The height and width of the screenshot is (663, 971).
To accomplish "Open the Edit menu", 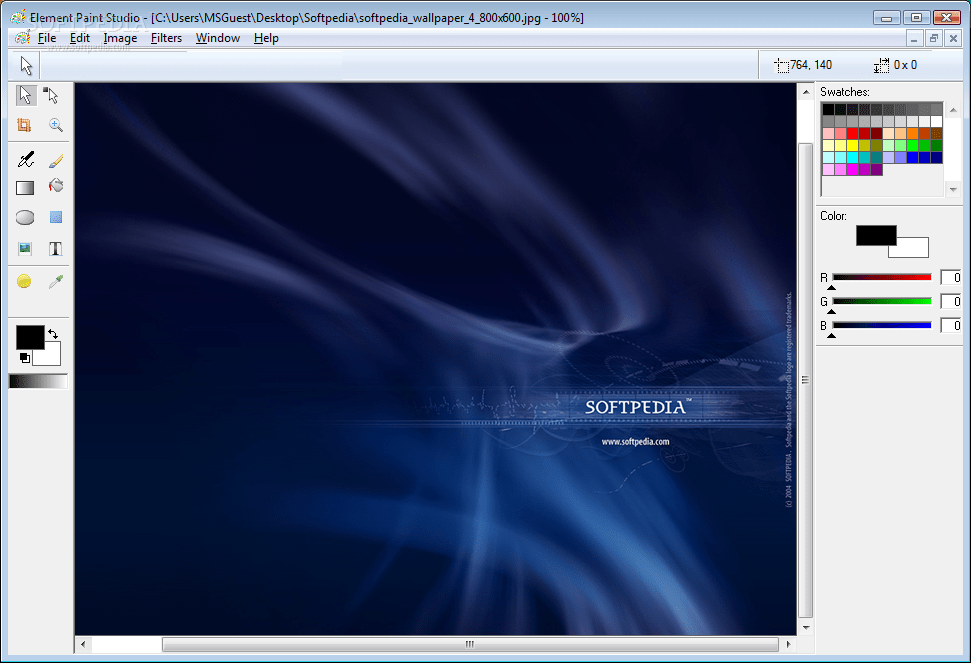I will tap(80, 38).
